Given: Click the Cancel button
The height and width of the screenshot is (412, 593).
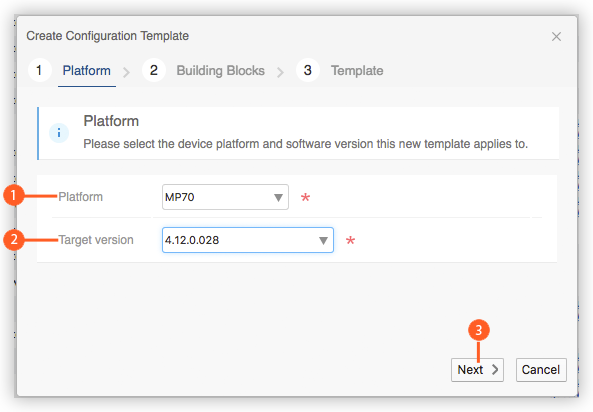Looking at the screenshot, I should [x=541, y=370].
